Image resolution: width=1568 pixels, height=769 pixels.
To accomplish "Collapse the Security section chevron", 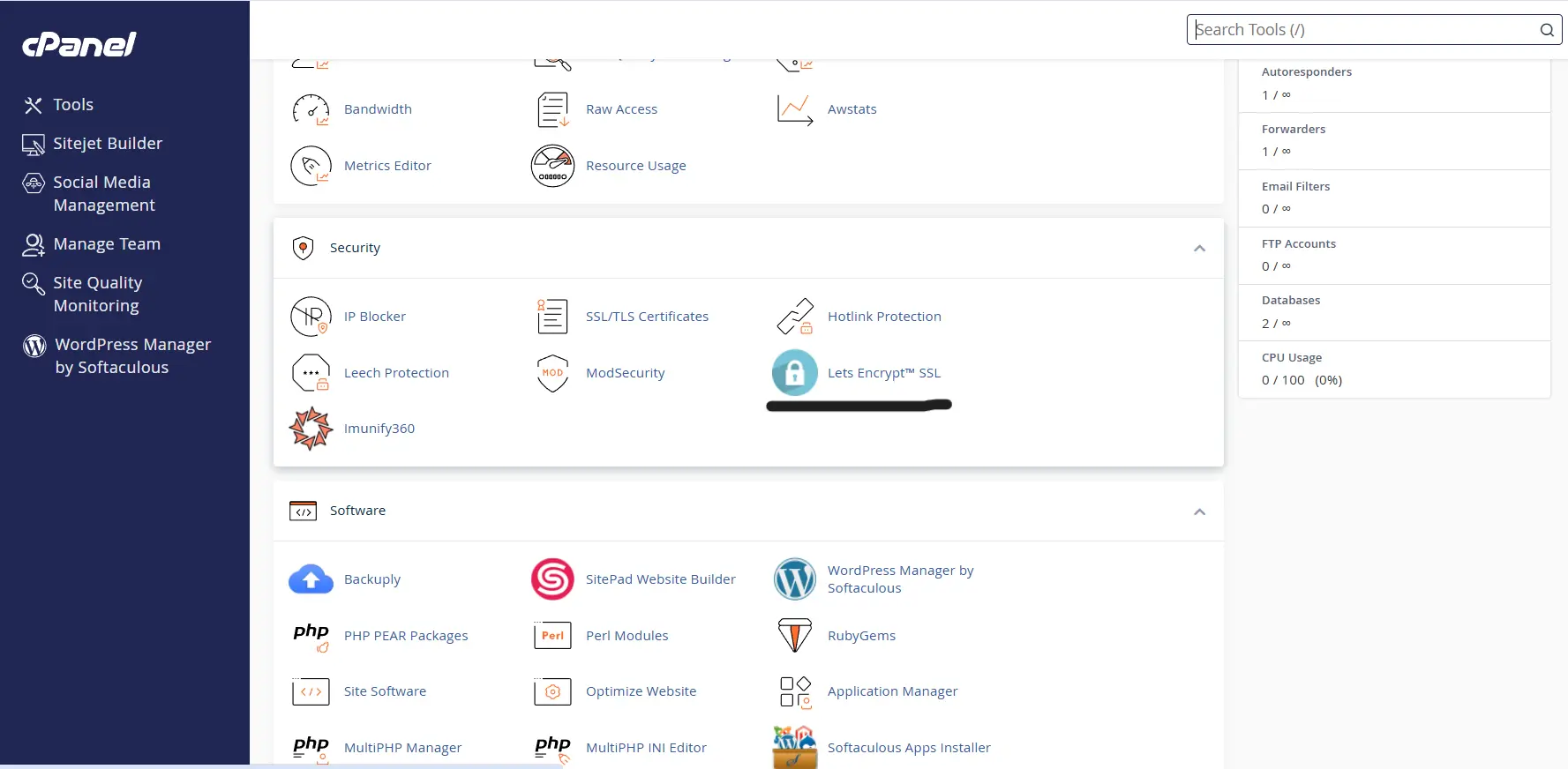I will click(1199, 249).
